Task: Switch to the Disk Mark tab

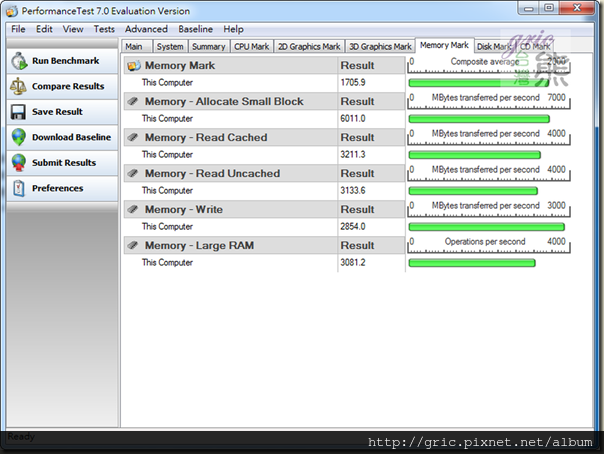Action: pyautogui.click(x=494, y=47)
